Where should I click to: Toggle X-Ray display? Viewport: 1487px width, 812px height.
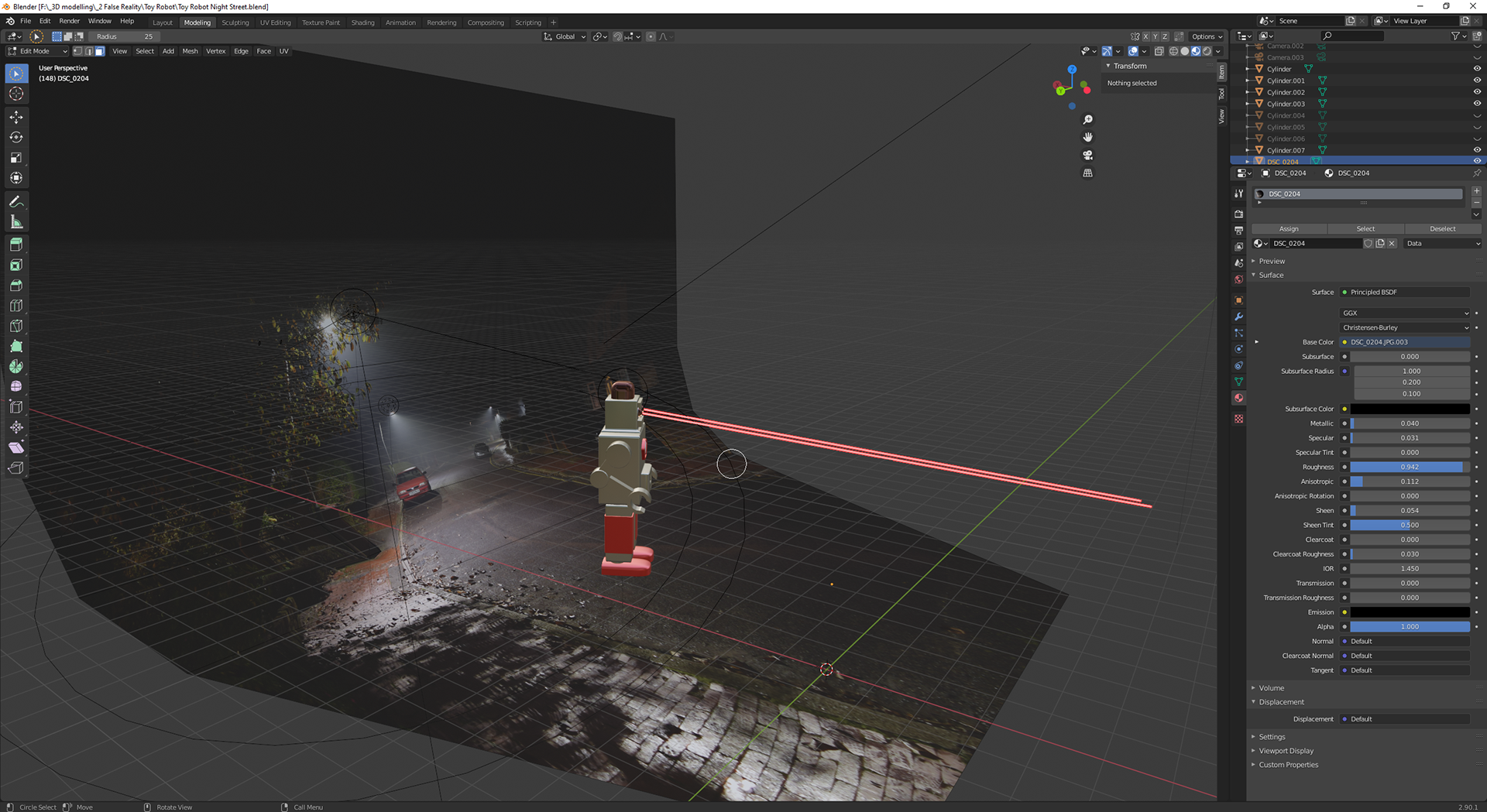(x=1159, y=51)
